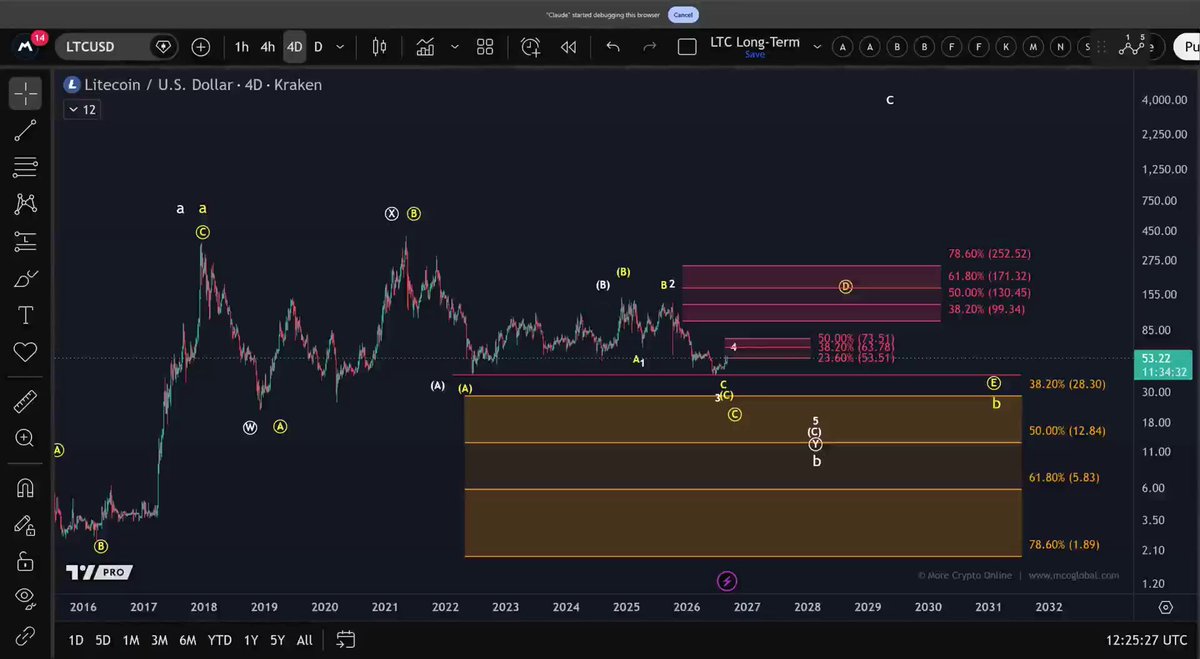Open the Fibonacci retracement tools
Image resolution: width=1200 pixels, height=659 pixels.
coord(25,167)
